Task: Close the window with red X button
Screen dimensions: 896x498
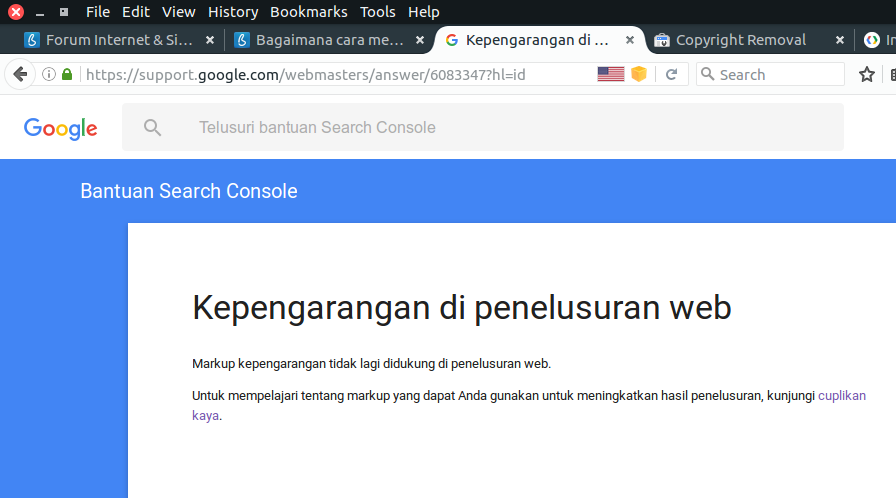Action: tap(16, 11)
